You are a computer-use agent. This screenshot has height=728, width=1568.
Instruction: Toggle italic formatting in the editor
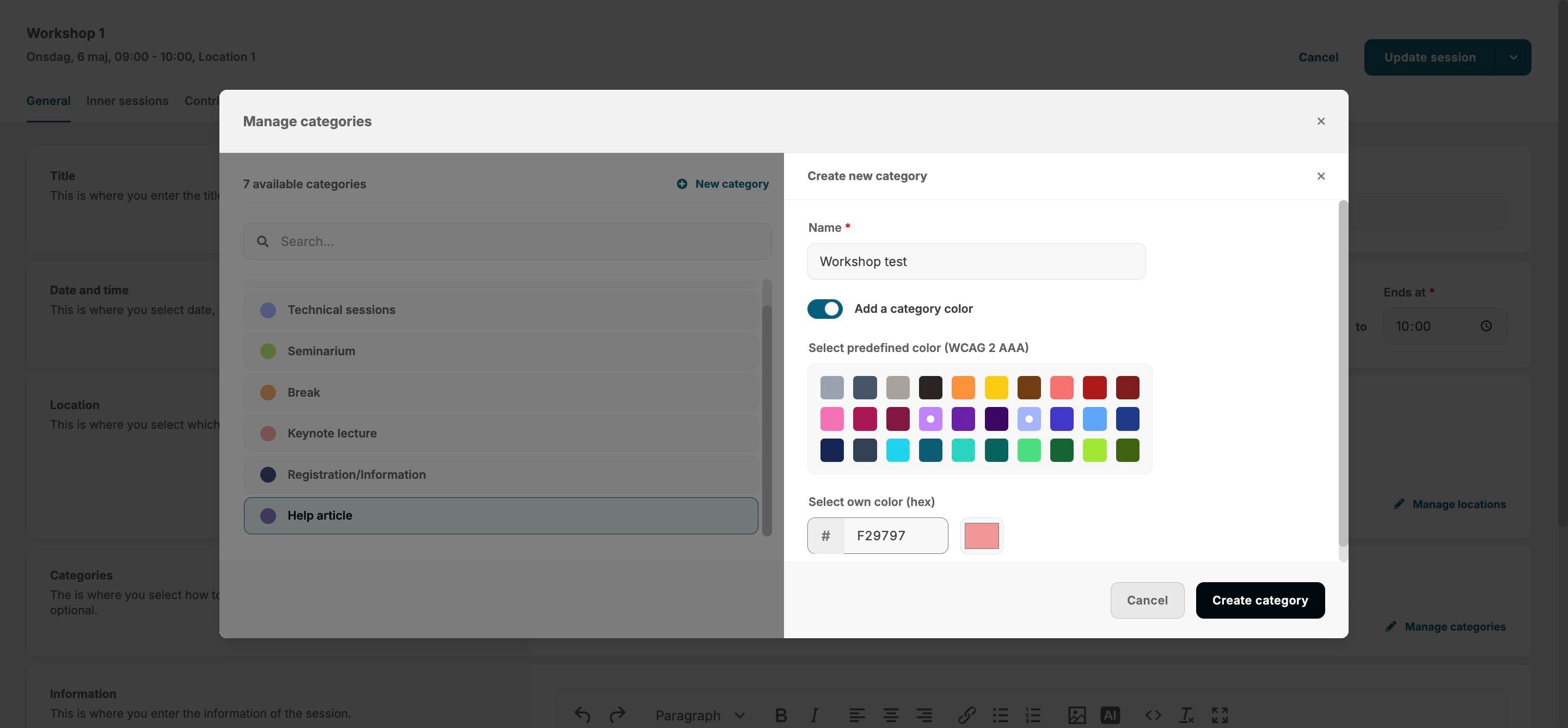tap(814, 715)
